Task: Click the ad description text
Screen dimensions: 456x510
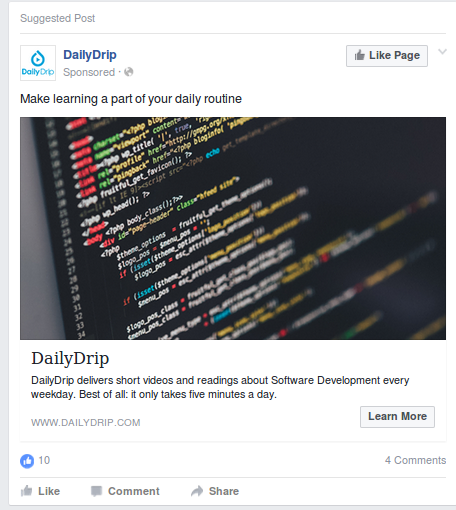Action: point(220,387)
